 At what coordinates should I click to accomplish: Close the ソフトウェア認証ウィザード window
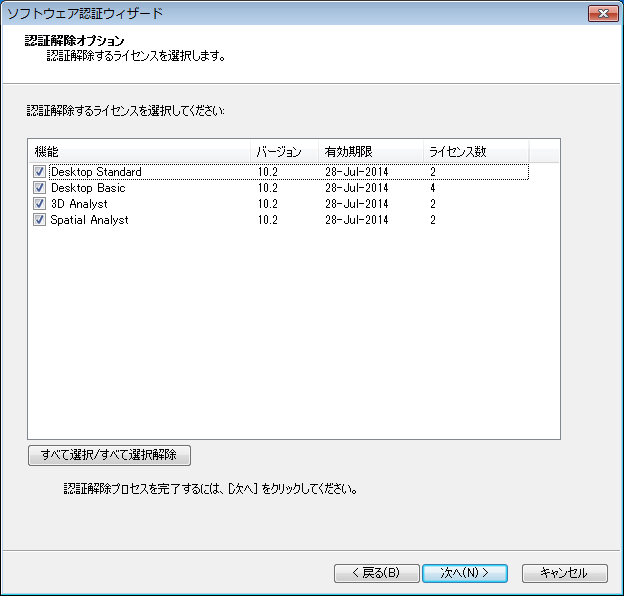pos(603,14)
